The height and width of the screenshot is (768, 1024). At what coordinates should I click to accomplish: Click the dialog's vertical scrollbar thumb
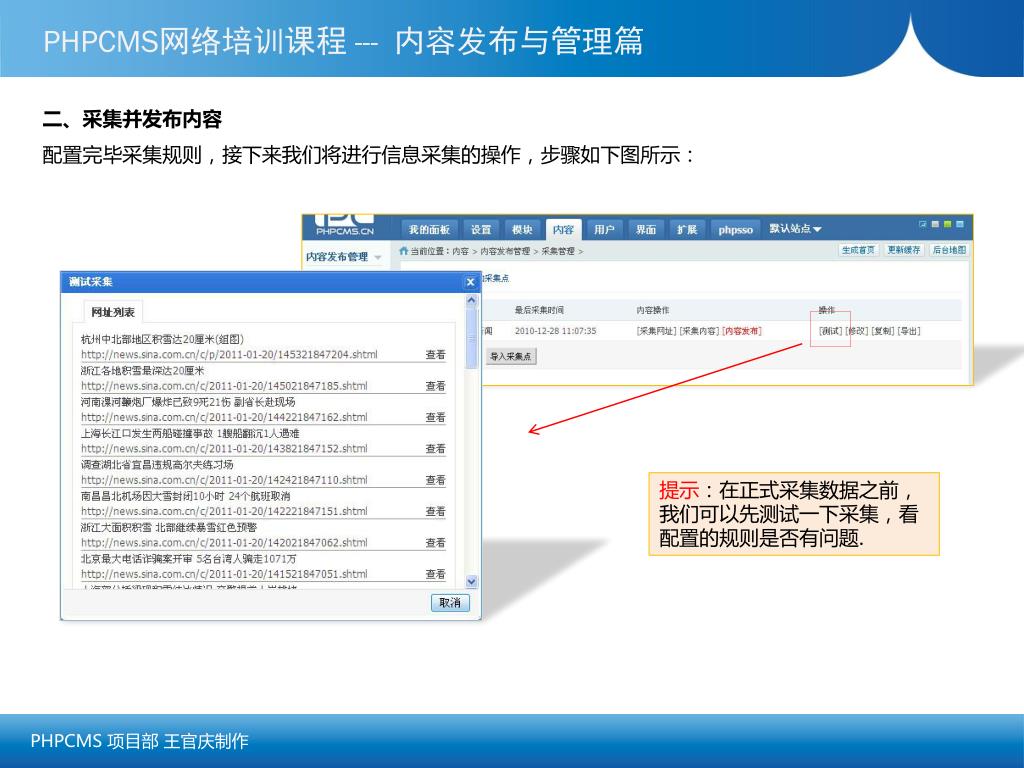[472, 337]
